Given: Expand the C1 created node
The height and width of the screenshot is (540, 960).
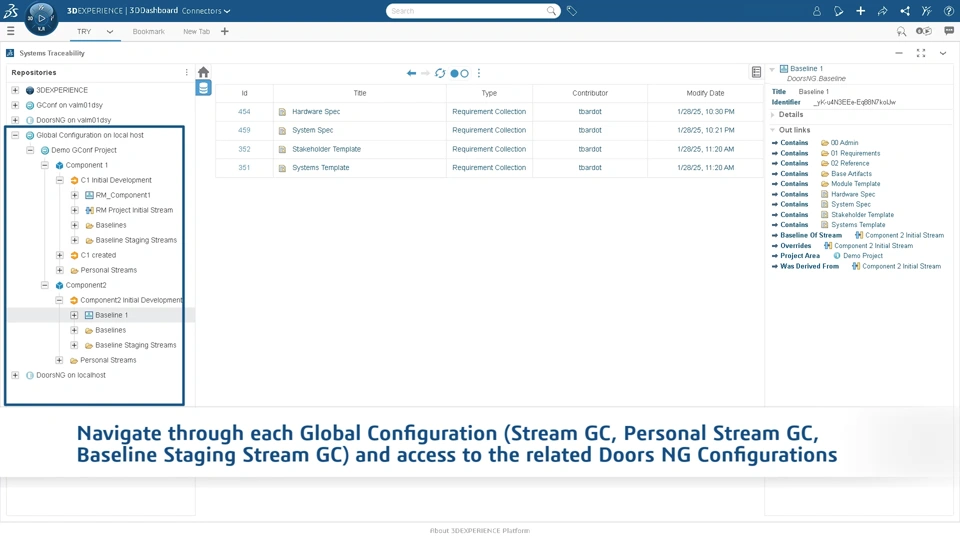Looking at the screenshot, I should pos(60,255).
